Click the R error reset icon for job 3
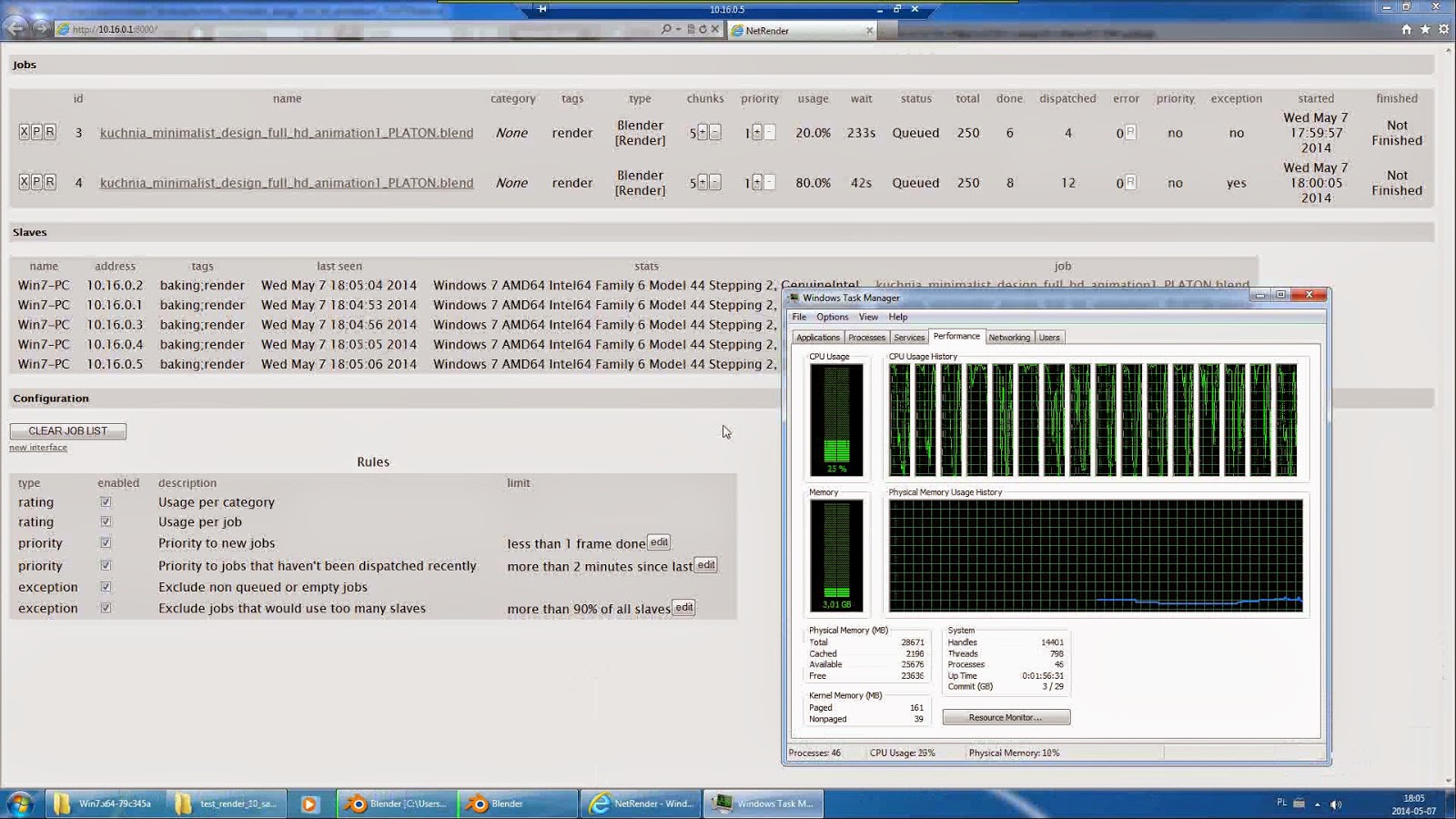 click(1130, 132)
